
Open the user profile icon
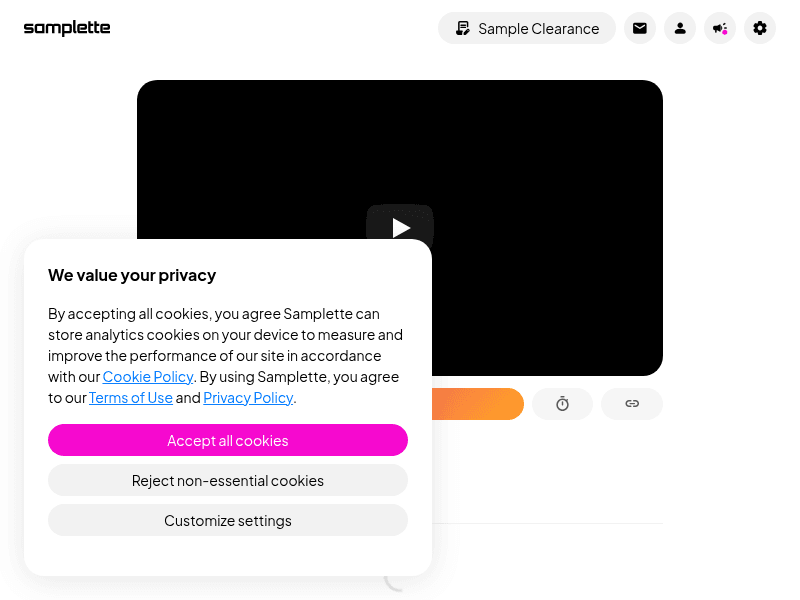point(680,28)
